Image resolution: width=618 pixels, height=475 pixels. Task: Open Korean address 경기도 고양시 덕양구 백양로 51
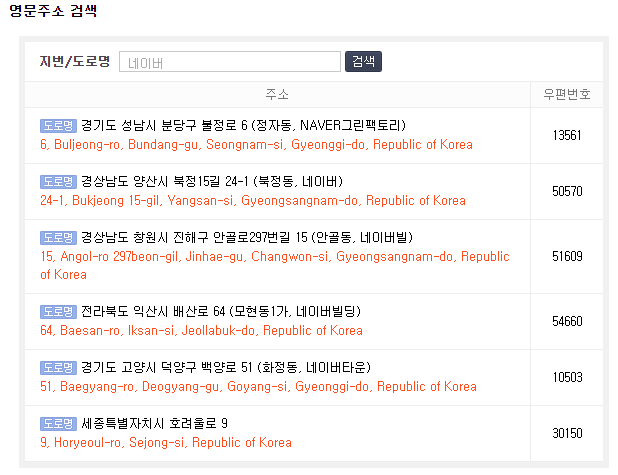pyautogui.click(x=226, y=368)
